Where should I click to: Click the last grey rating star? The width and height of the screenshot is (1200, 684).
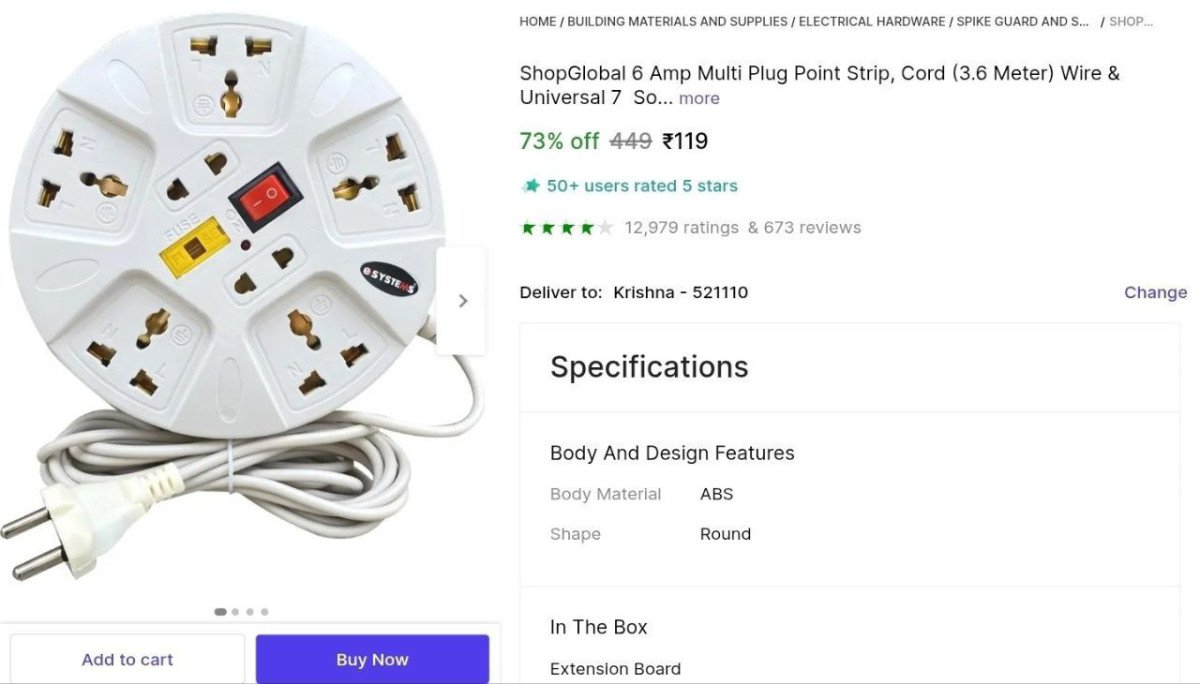tap(605, 228)
